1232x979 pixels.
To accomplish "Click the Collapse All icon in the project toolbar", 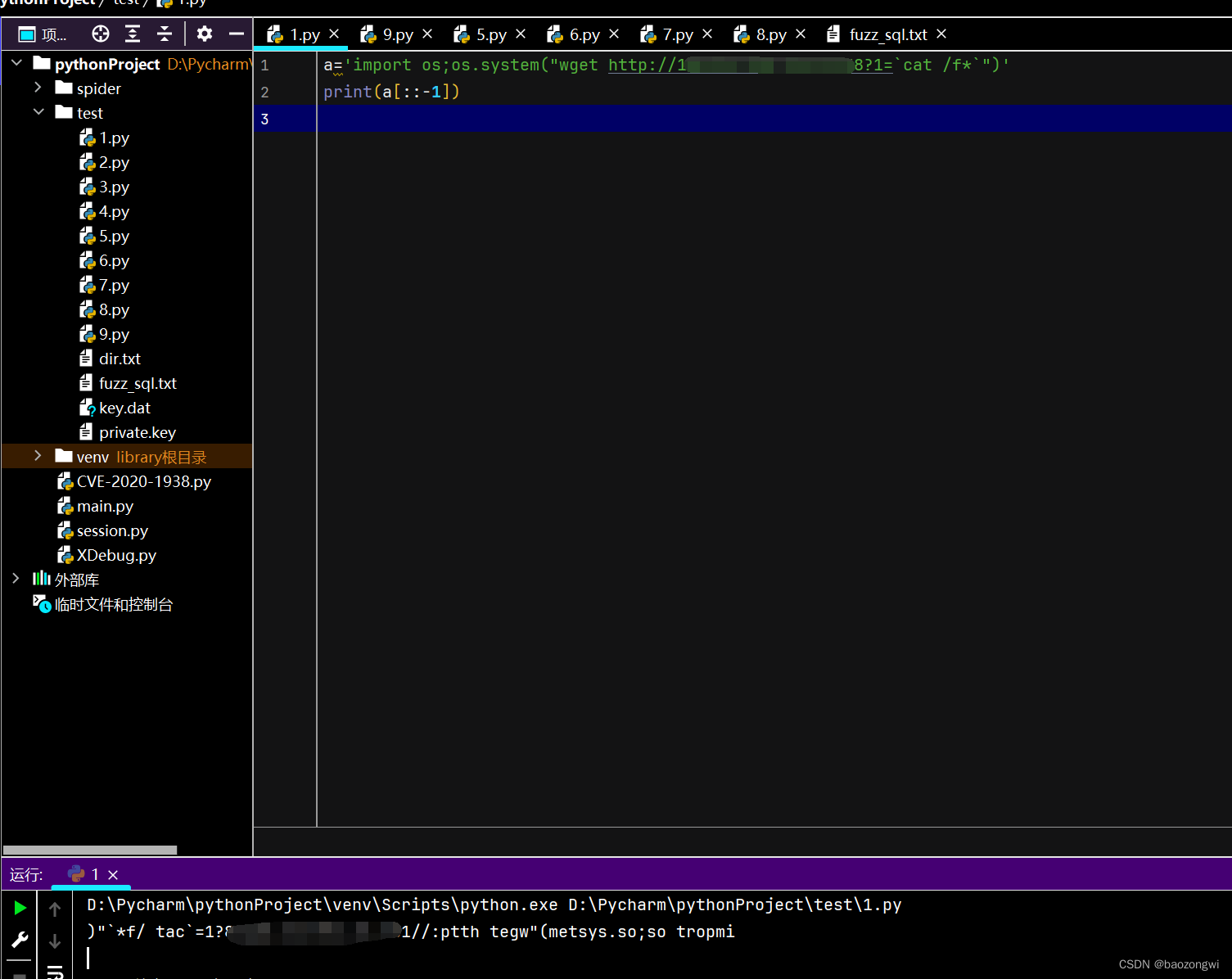I will click(x=165, y=34).
